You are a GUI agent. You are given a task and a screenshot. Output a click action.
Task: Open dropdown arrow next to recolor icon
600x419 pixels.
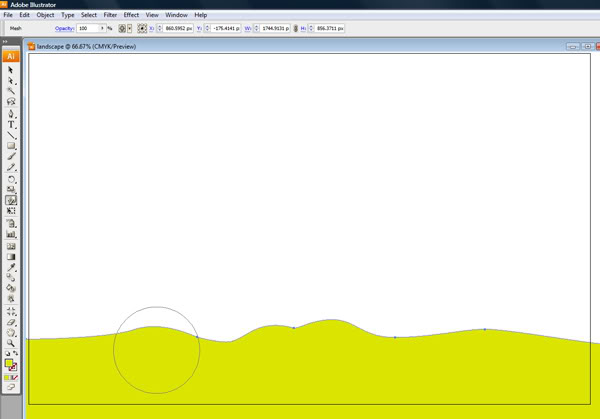point(130,28)
